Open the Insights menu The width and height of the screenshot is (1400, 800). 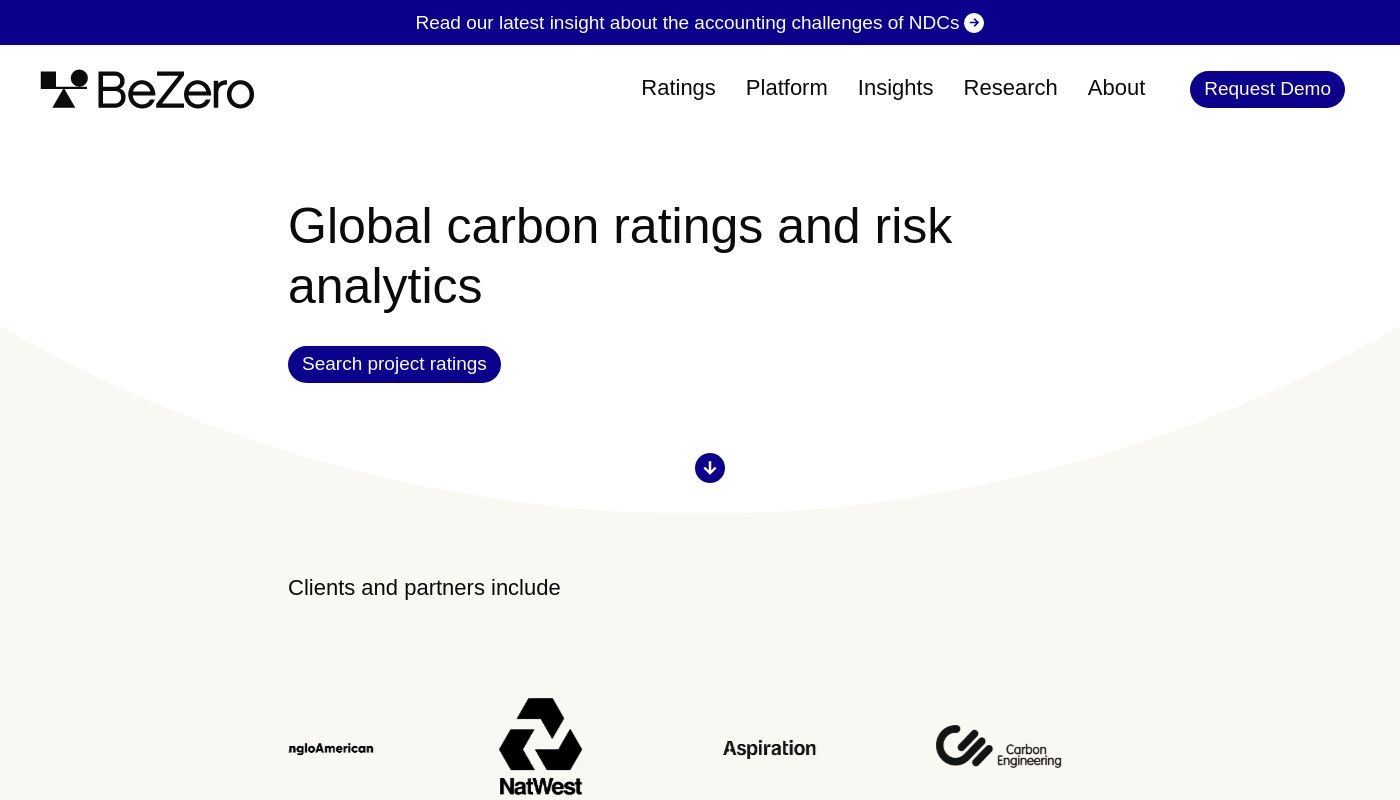pyautogui.click(x=895, y=88)
